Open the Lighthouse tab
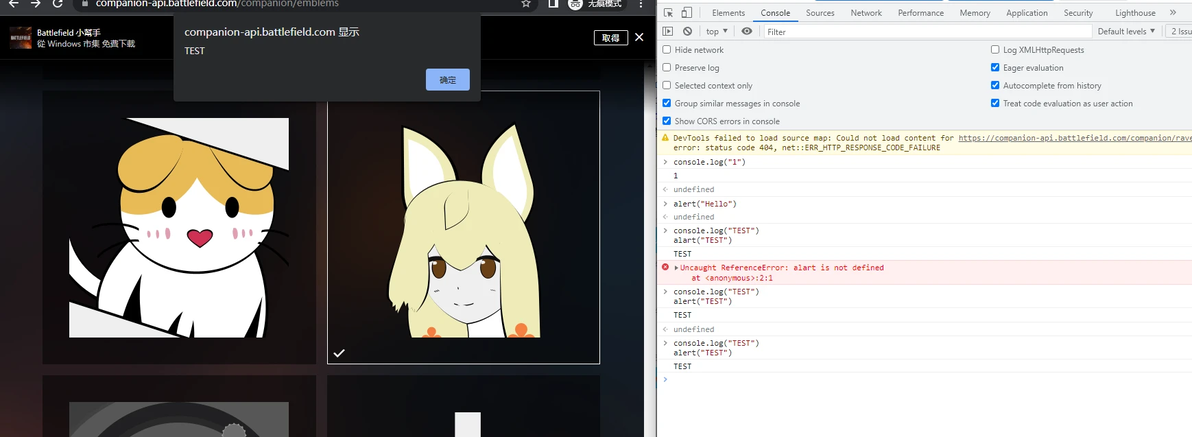This screenshot has height=437, width=1192. [1135, 13]
